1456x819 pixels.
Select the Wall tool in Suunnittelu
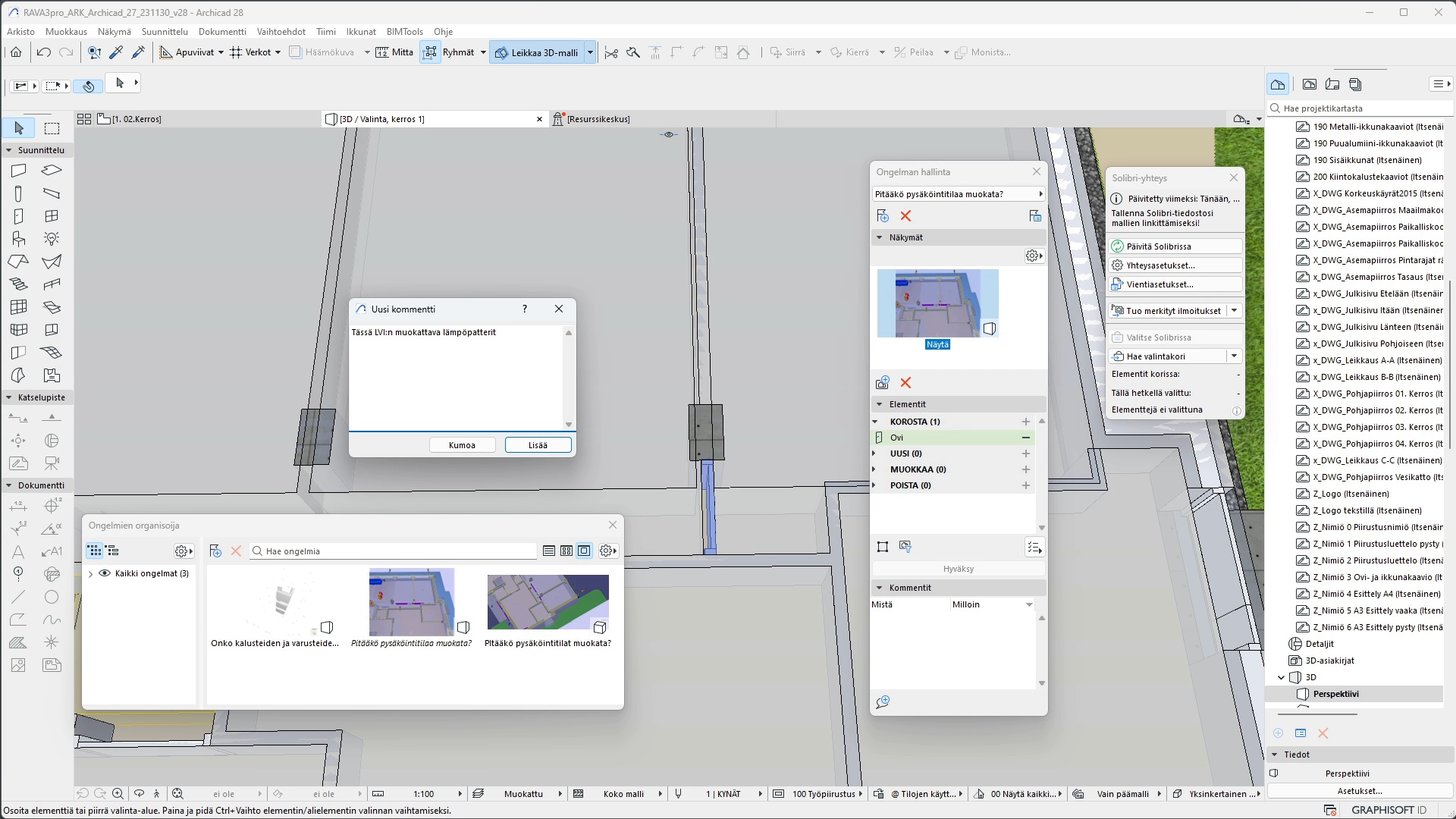point(18,171)
